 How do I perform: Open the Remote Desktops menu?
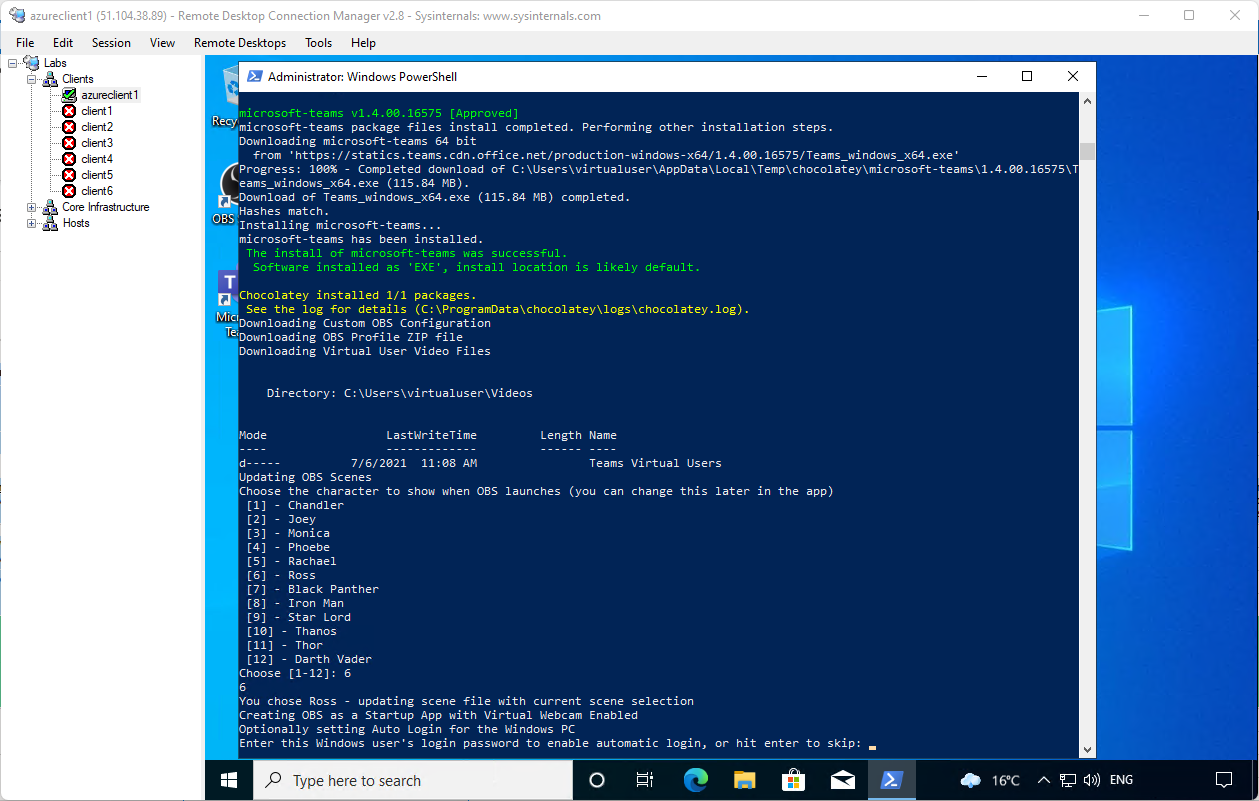coord(240,43)
